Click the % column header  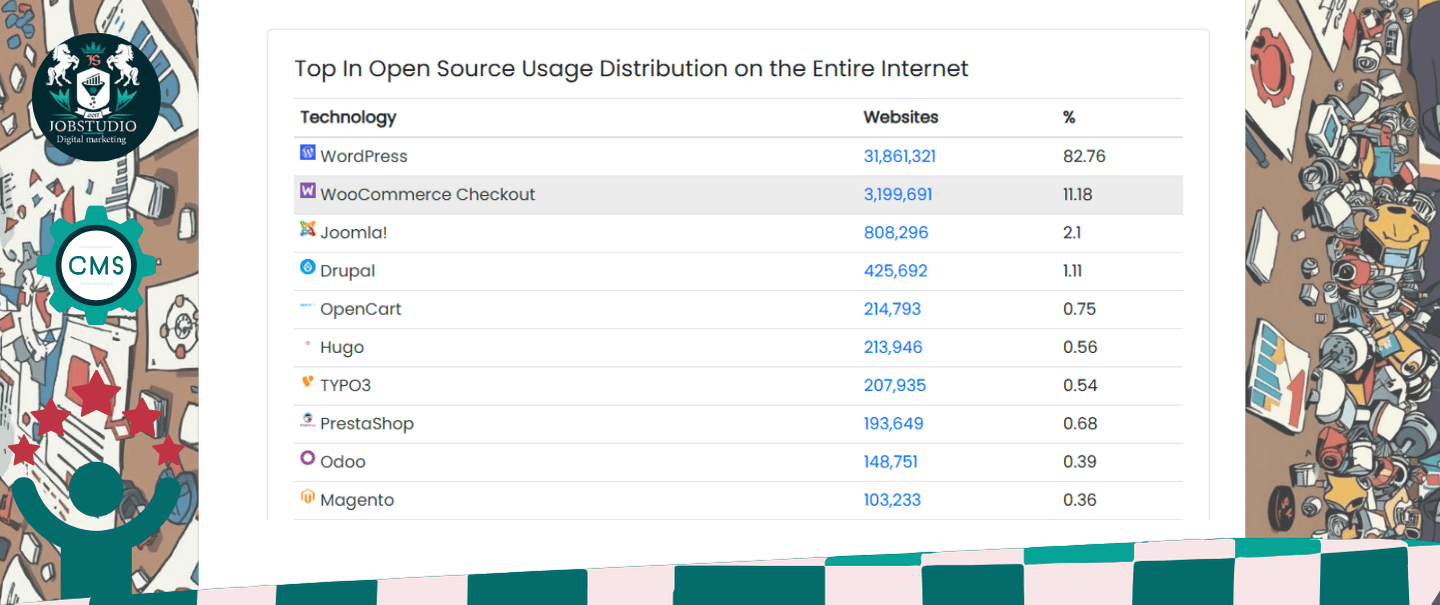pyautogui.click(x=1069, y=117)
